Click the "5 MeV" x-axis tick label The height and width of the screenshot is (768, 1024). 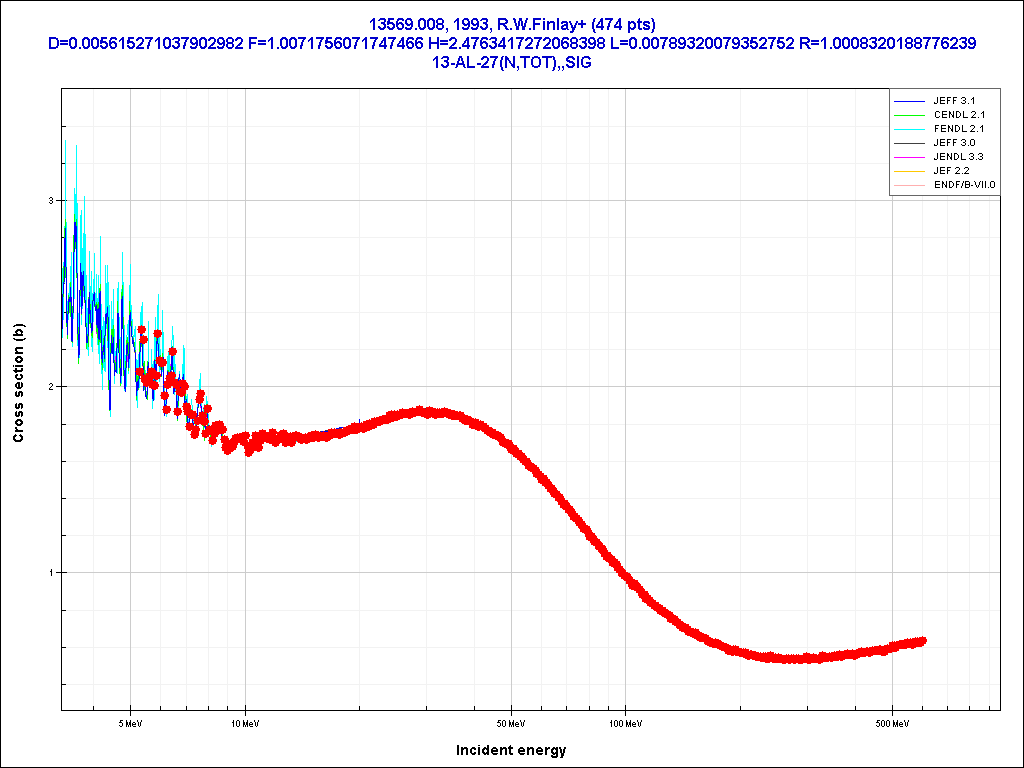point(131,722)
